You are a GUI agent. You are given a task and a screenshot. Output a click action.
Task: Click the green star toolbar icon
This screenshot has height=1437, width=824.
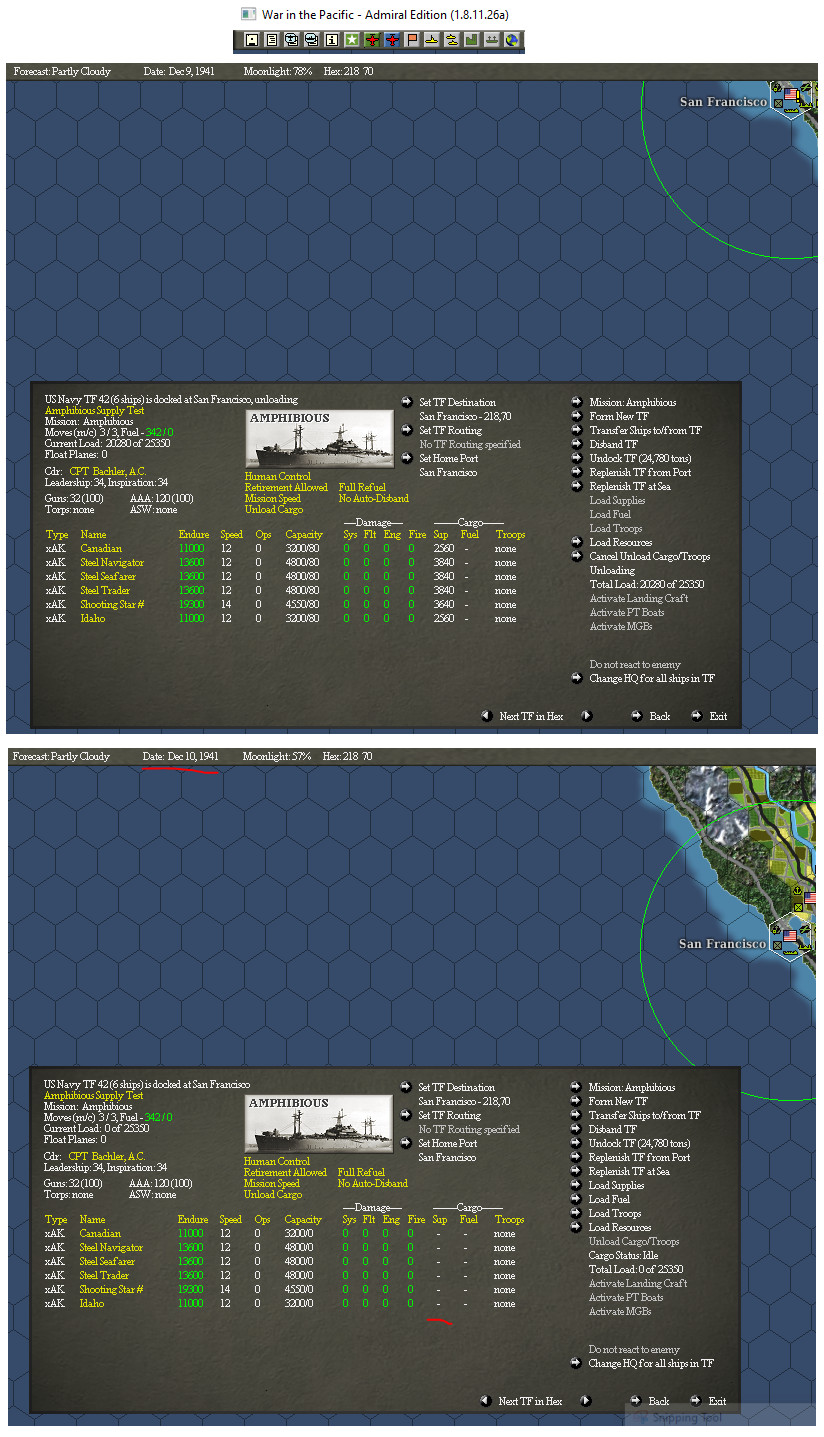point(351,40)
